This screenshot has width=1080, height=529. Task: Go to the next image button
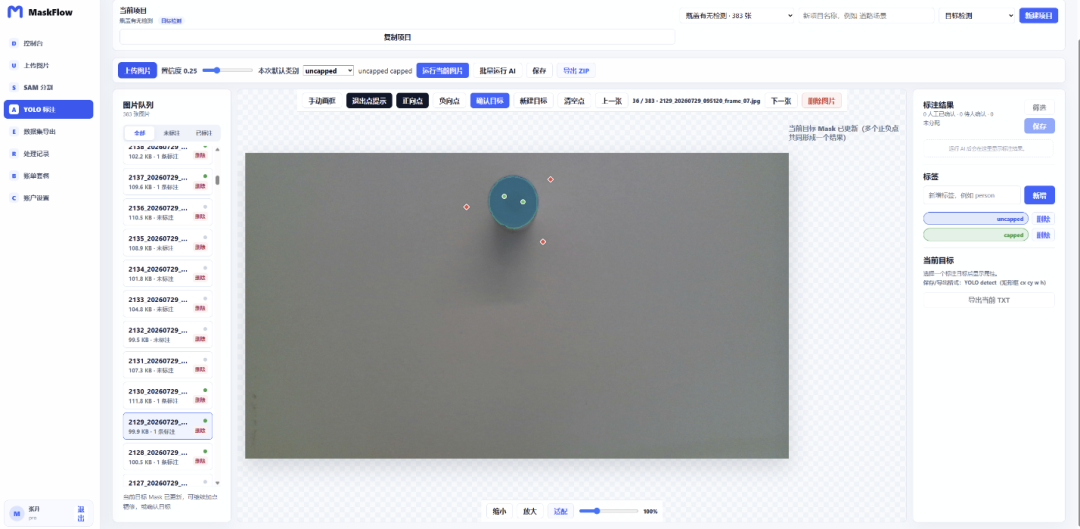pyautogui.click(x=780, y=101)
